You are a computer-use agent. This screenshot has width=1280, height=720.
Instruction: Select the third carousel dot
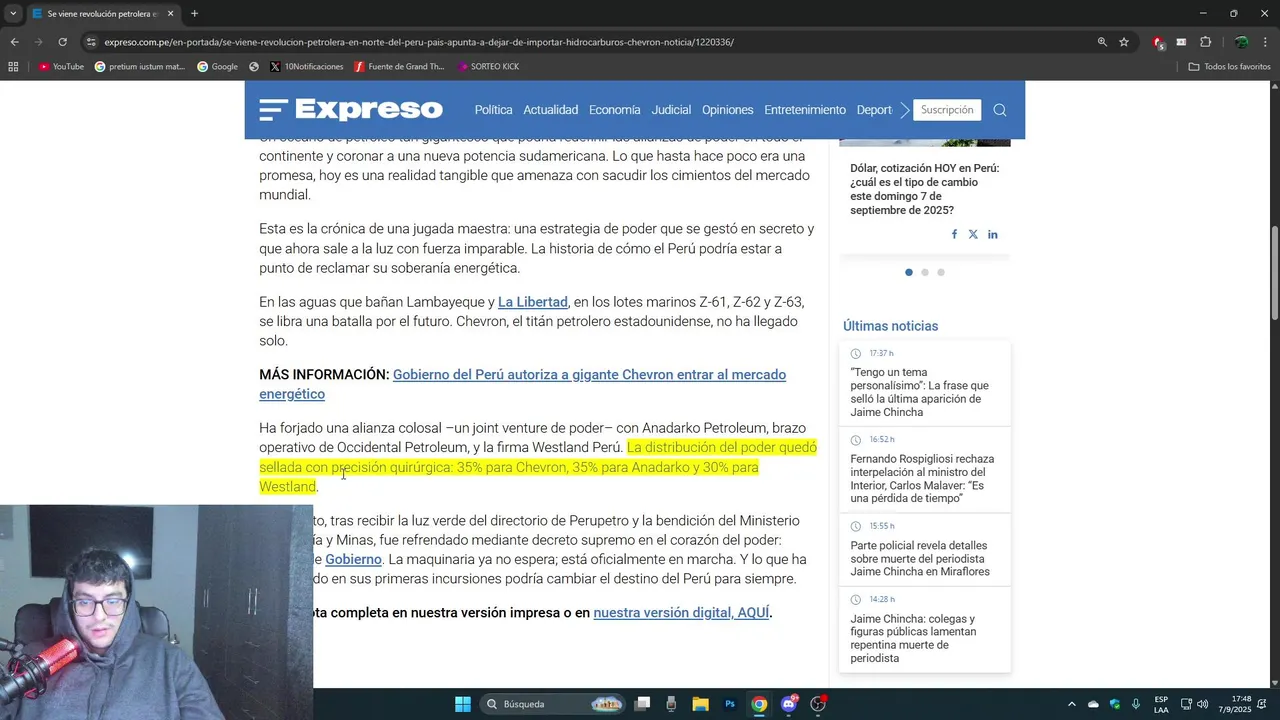tap(941, 272)
